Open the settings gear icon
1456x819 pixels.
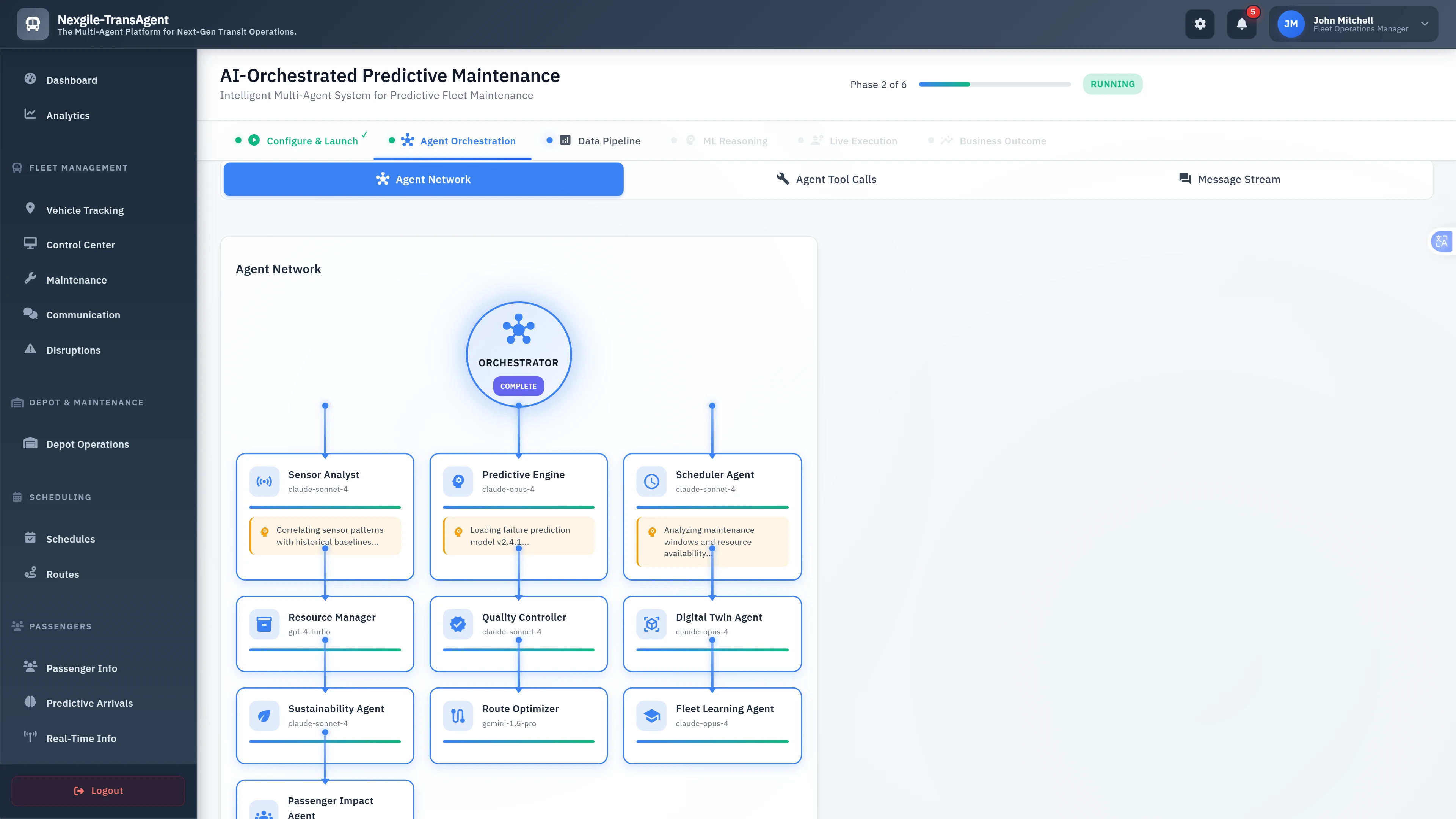coord(1199,24)
